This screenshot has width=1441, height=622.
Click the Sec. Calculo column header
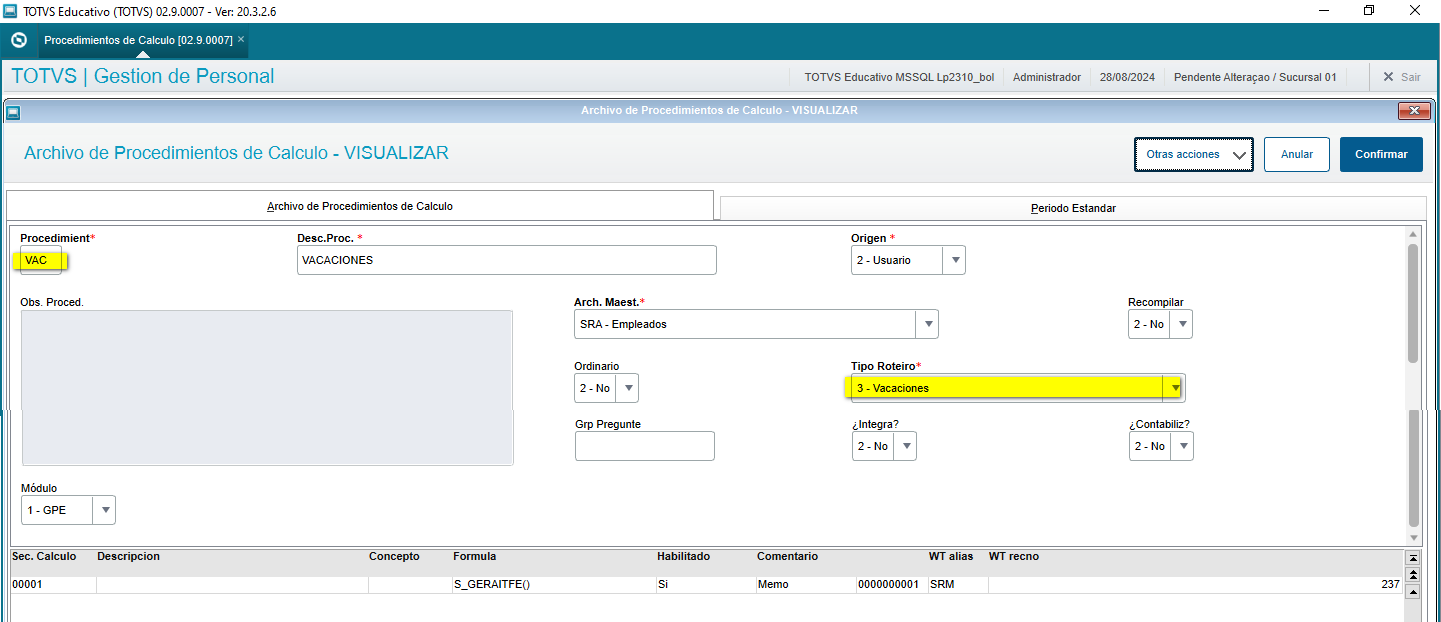[43, 556]
